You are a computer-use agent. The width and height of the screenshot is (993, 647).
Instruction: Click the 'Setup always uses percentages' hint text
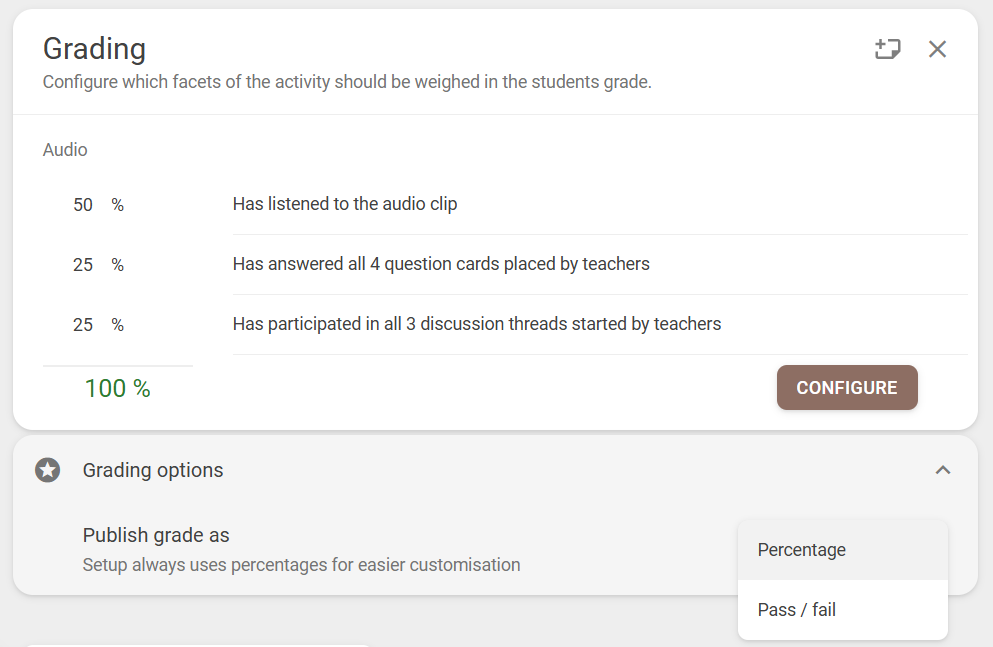click(x=301, y=565)
